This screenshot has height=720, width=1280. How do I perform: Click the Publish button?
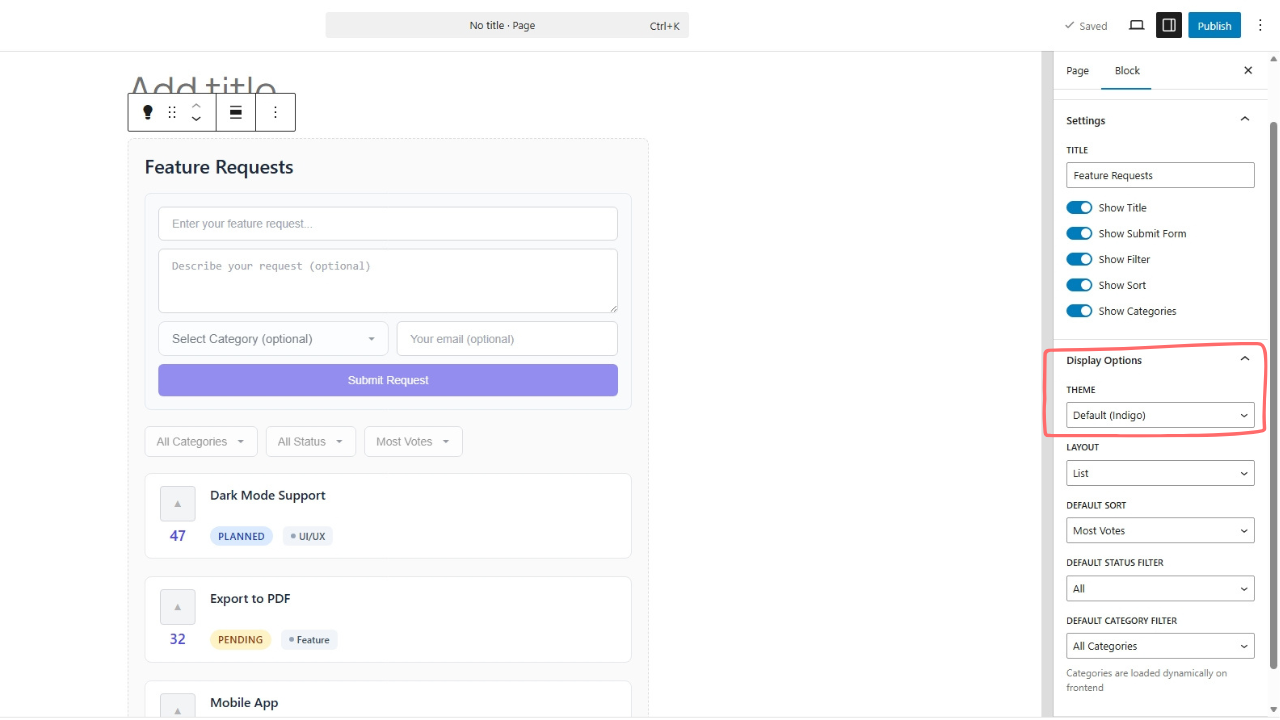[x=1214, y=25]
